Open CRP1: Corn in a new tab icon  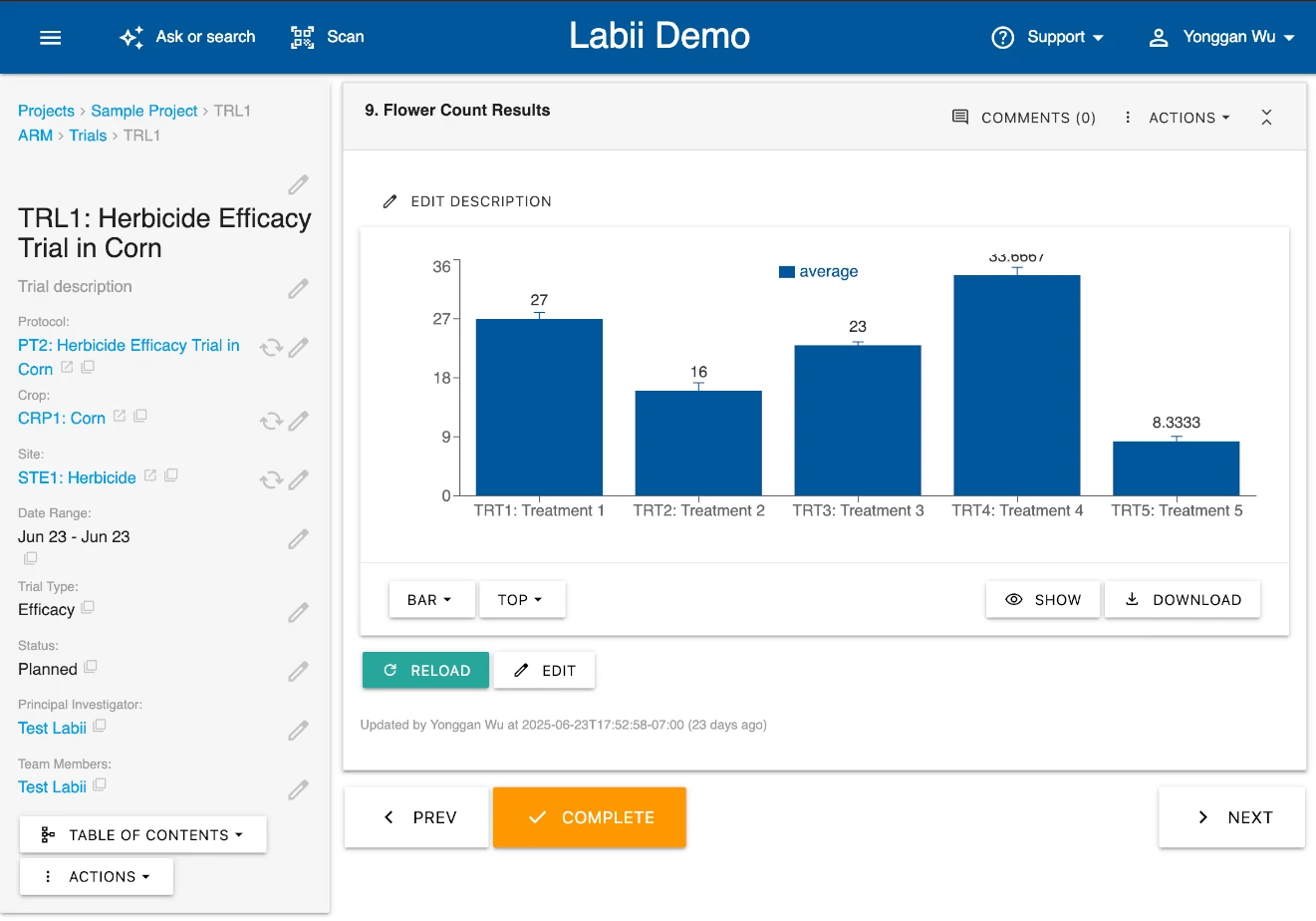pyautogui.click(x=120, y=417)
